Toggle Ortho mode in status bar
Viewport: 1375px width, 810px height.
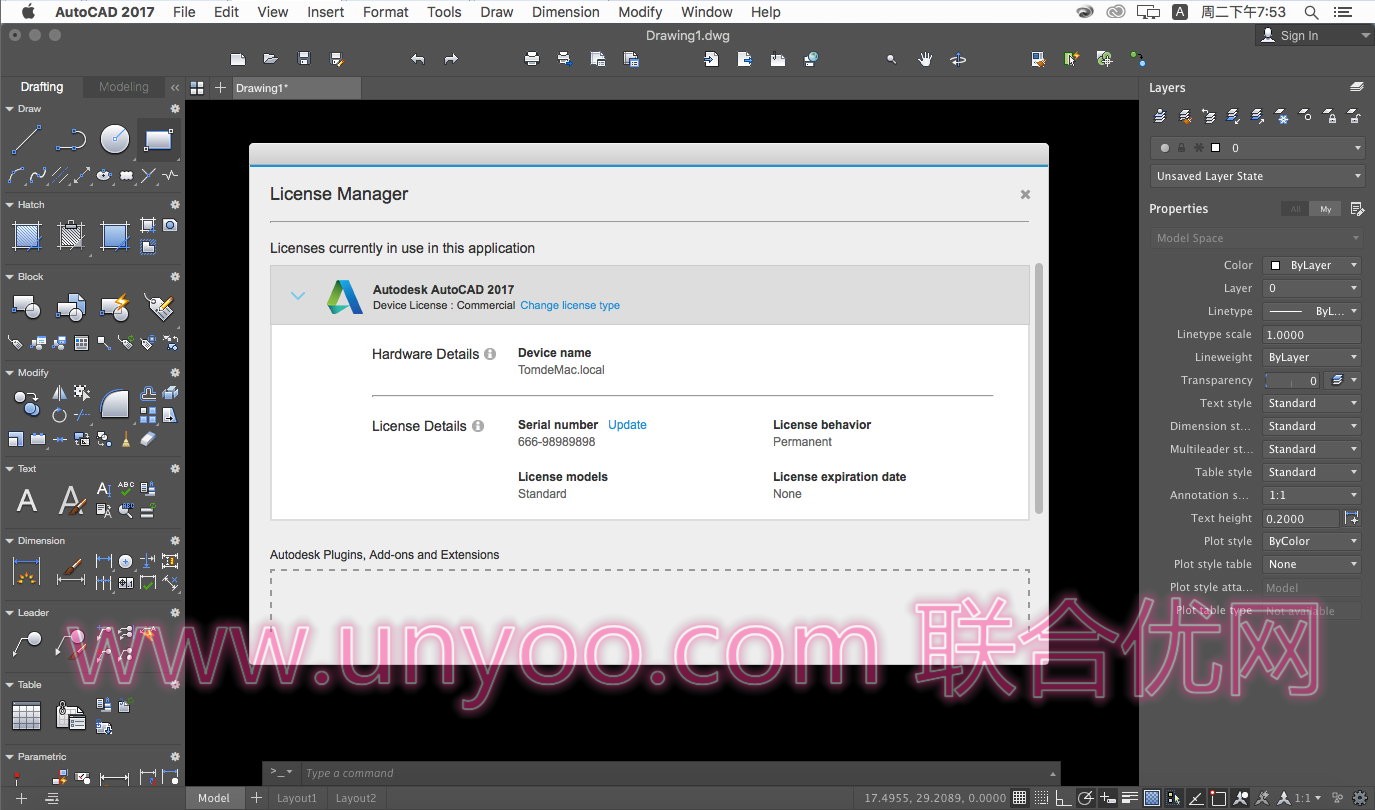tap(1064, 798)
